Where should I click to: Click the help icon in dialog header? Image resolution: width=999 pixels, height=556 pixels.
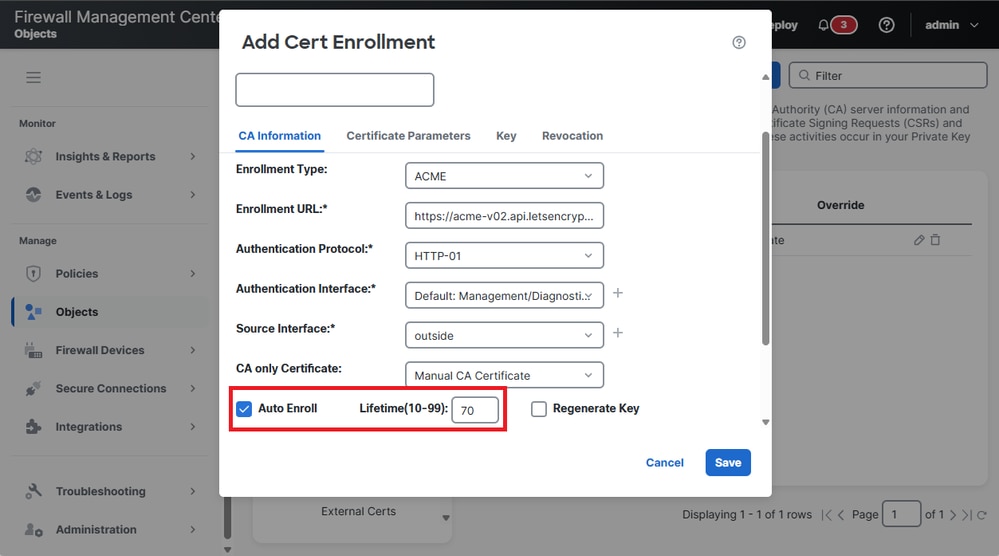pyautogui.click(x=739, y=42)
